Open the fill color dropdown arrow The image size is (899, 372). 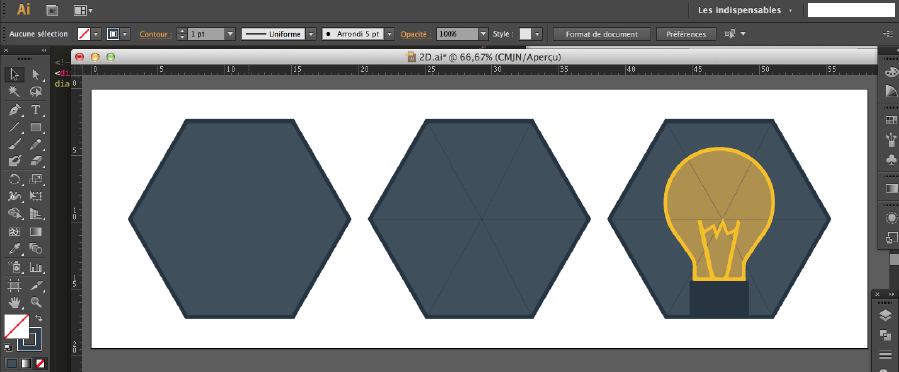coord(96,34)
